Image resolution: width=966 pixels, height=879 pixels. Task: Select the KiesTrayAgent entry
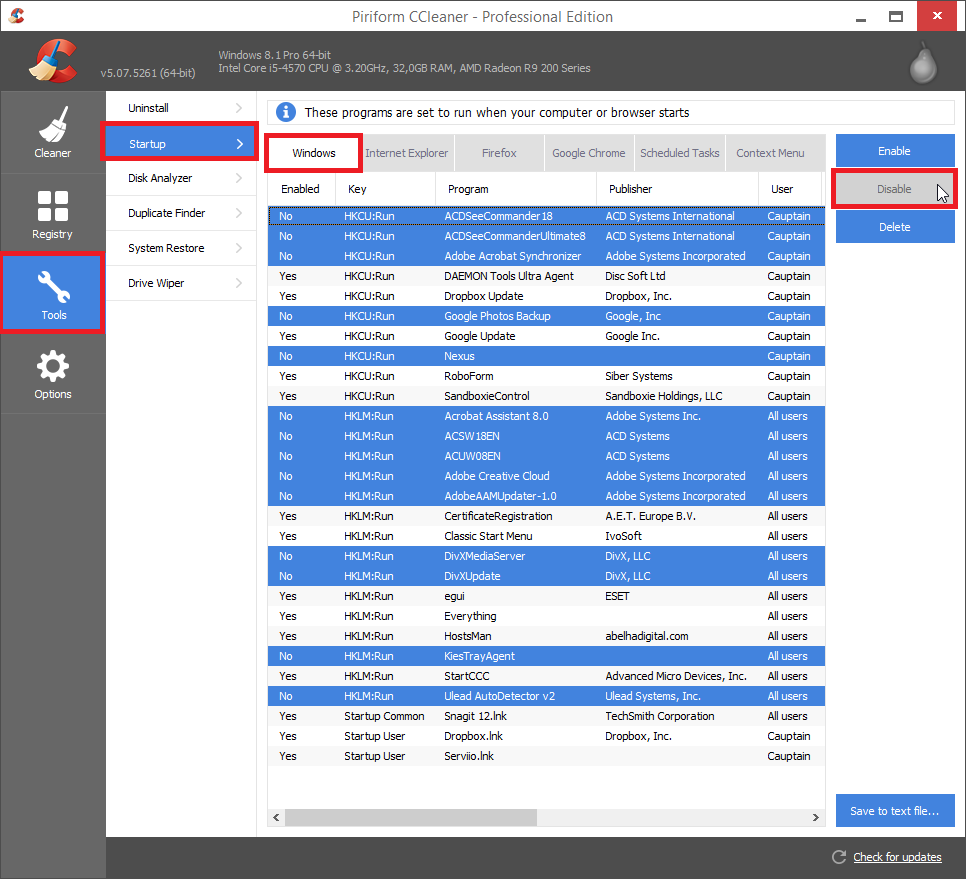[546, 657]
